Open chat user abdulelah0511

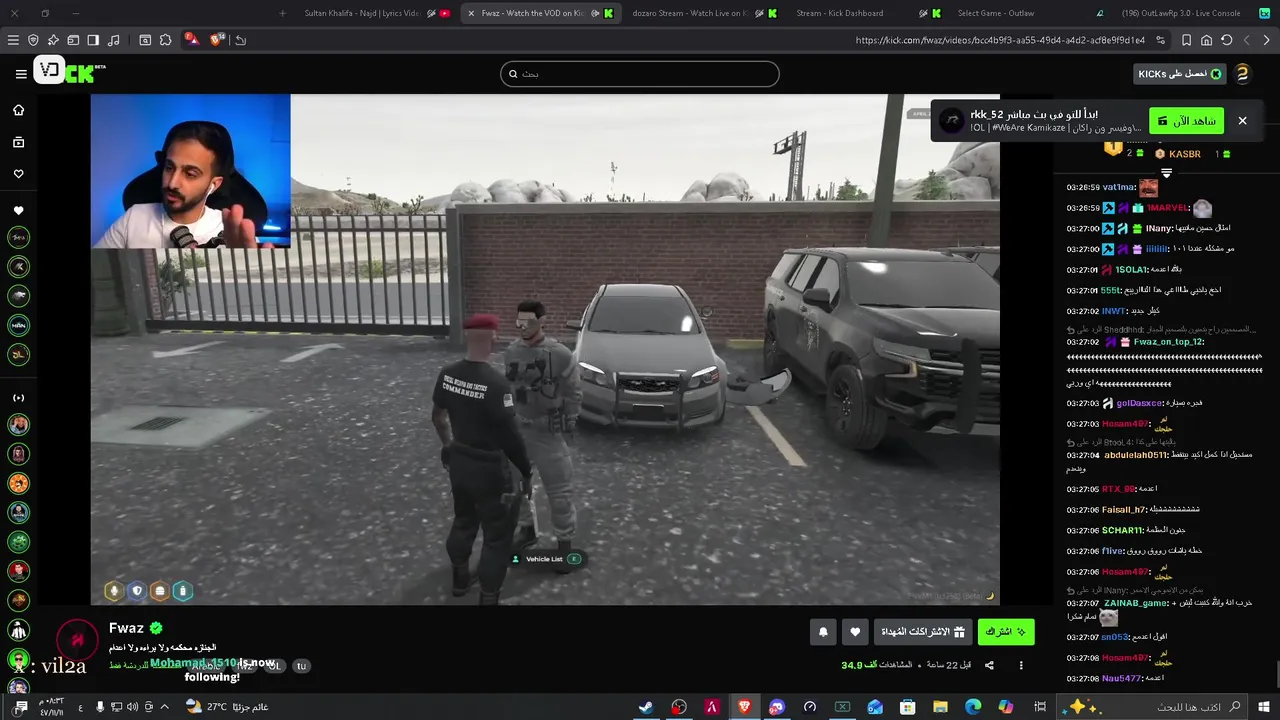pyautogui.click(x=1135, y=455)
